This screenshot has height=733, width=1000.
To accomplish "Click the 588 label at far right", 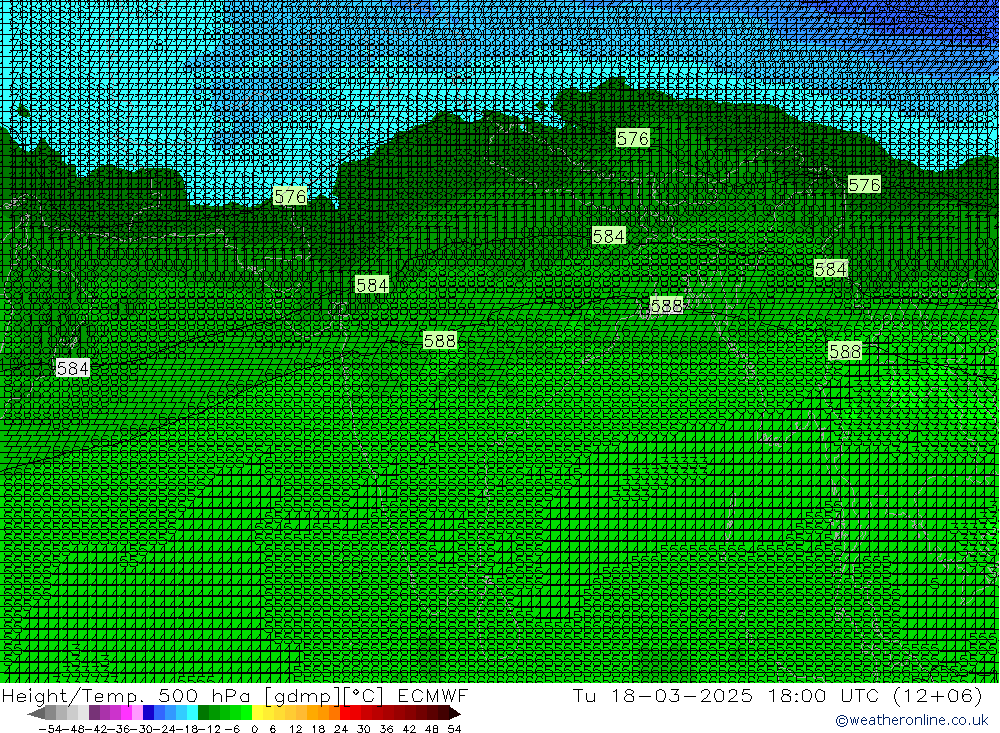I will click(x=845, y=351).
